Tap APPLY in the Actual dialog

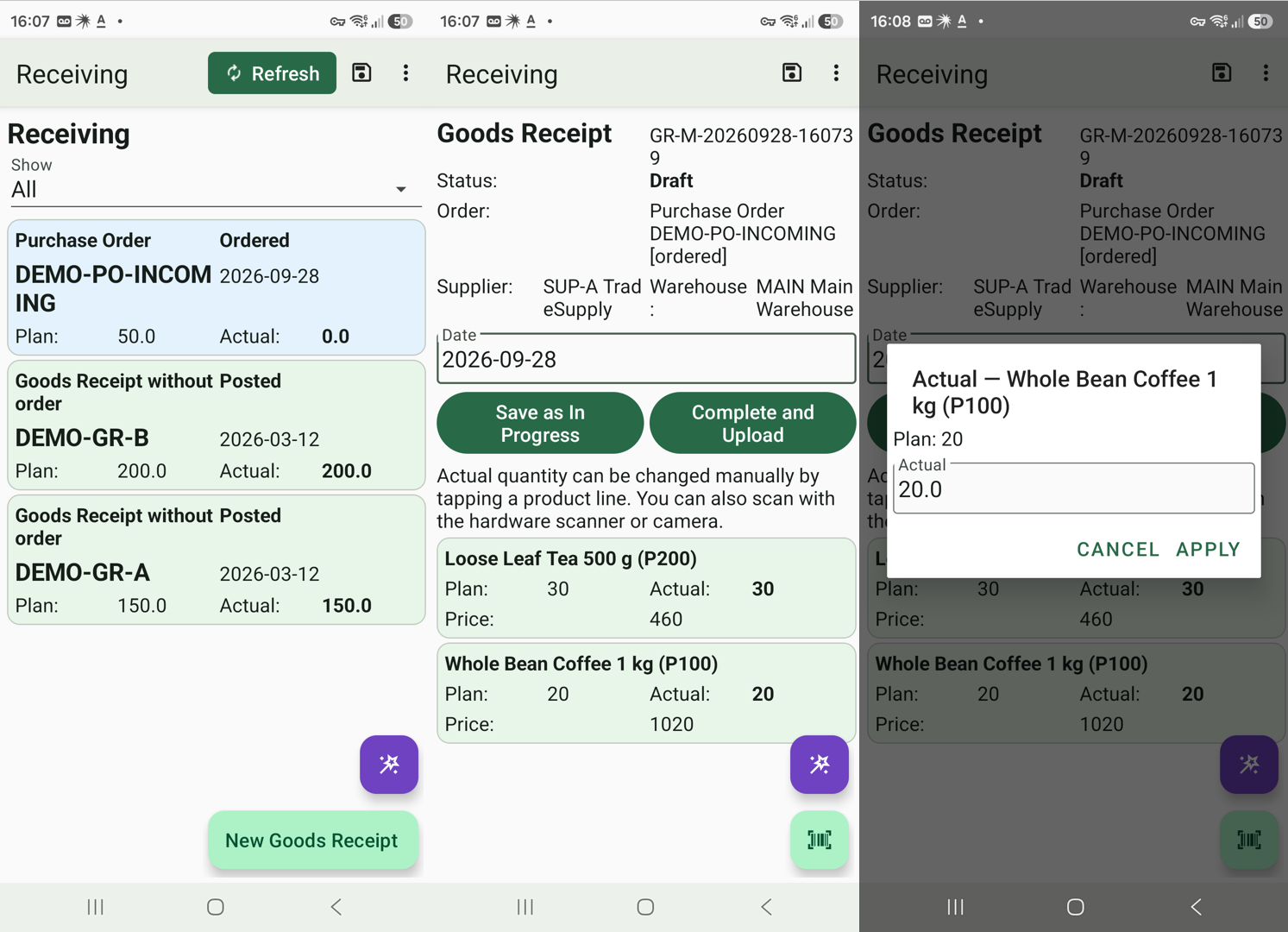(1209, 550)
